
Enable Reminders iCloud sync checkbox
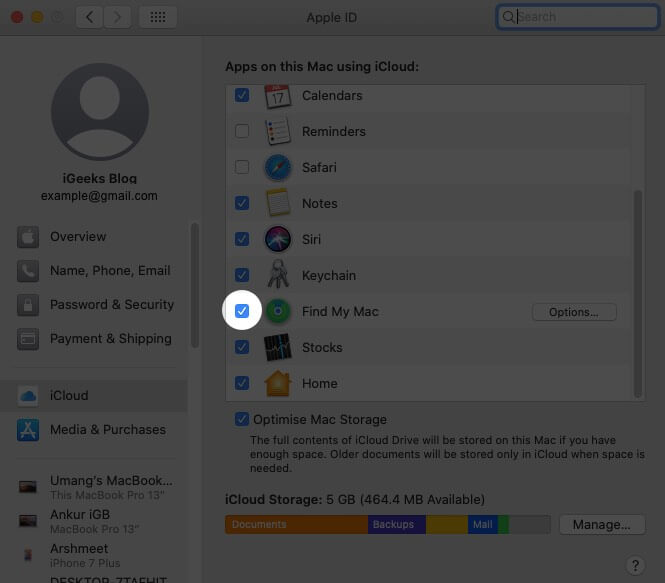point(242,131)
